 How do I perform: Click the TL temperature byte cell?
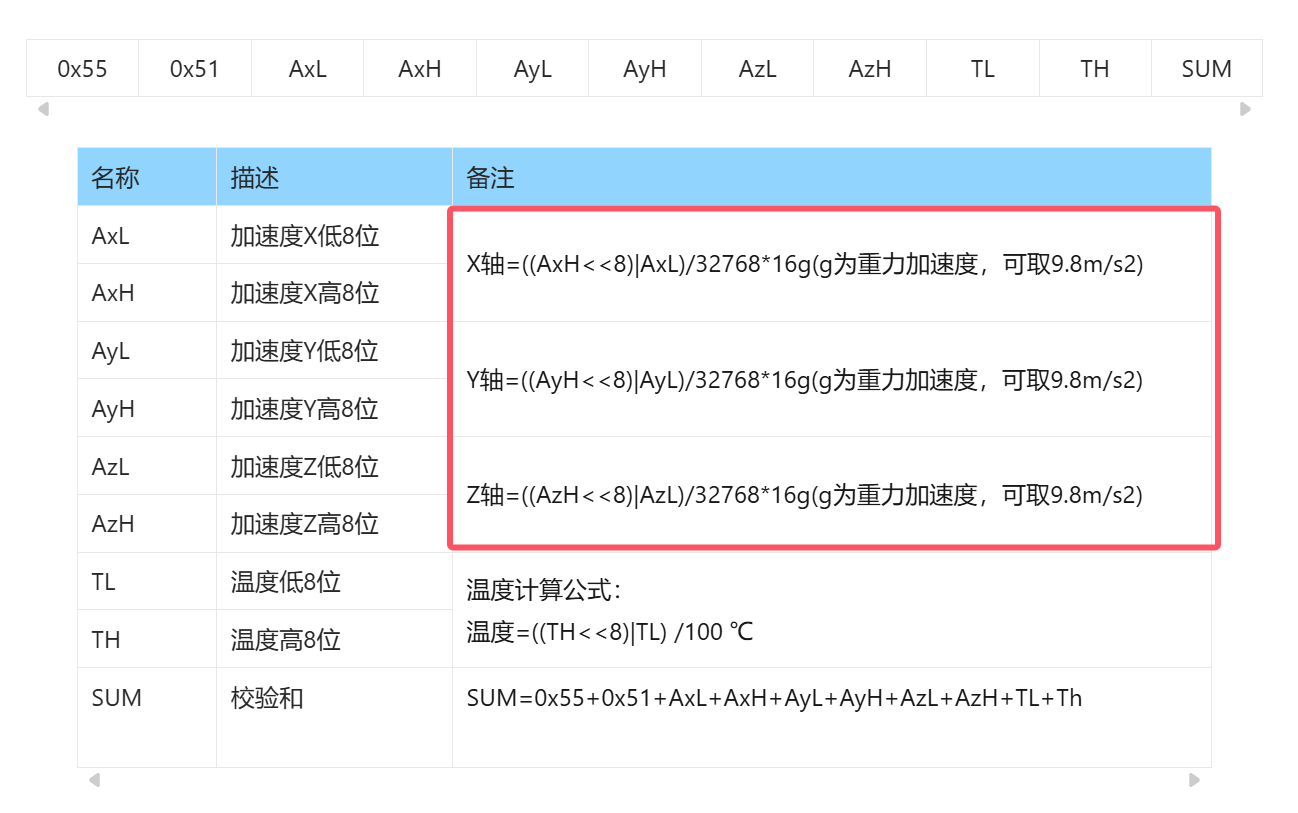tap(982, 68)
